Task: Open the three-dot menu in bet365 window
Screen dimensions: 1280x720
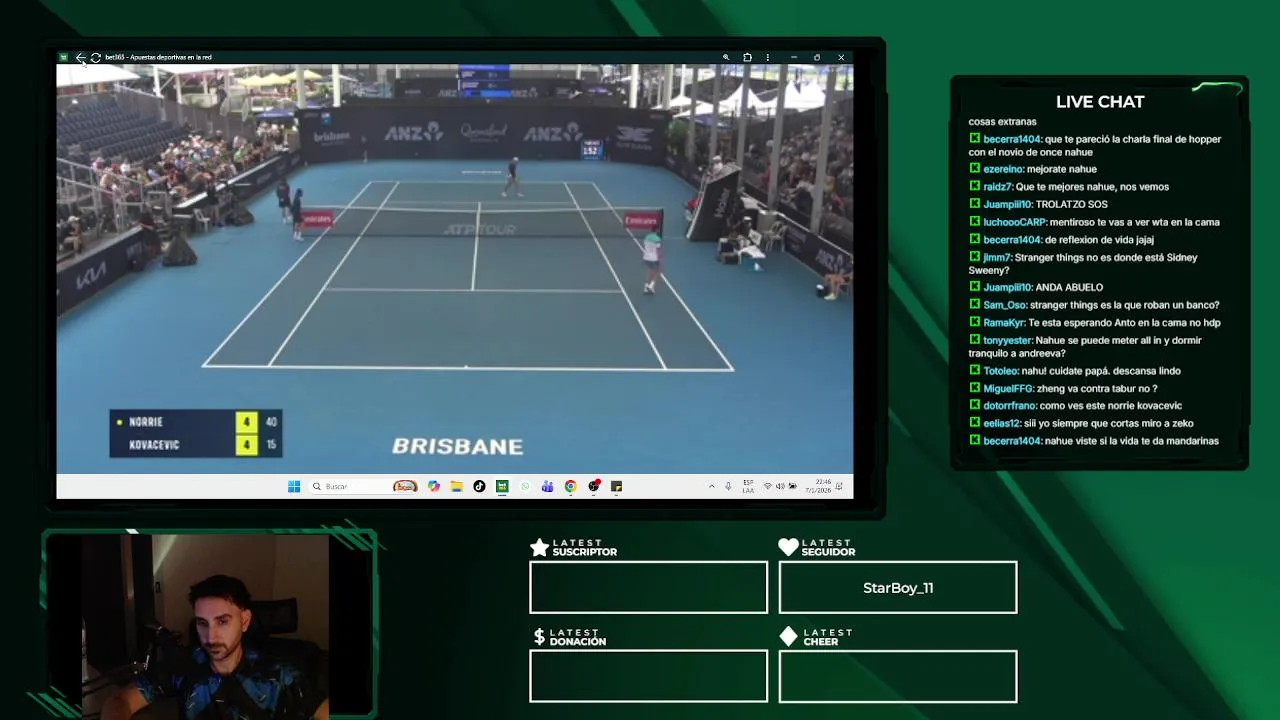Action: coord(768,58)
